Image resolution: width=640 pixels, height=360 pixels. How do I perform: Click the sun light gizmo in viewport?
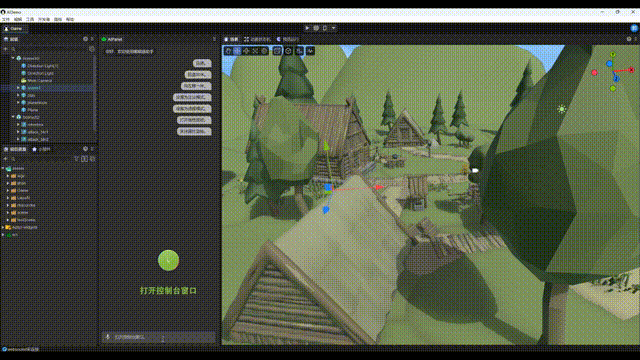[562, 109]
